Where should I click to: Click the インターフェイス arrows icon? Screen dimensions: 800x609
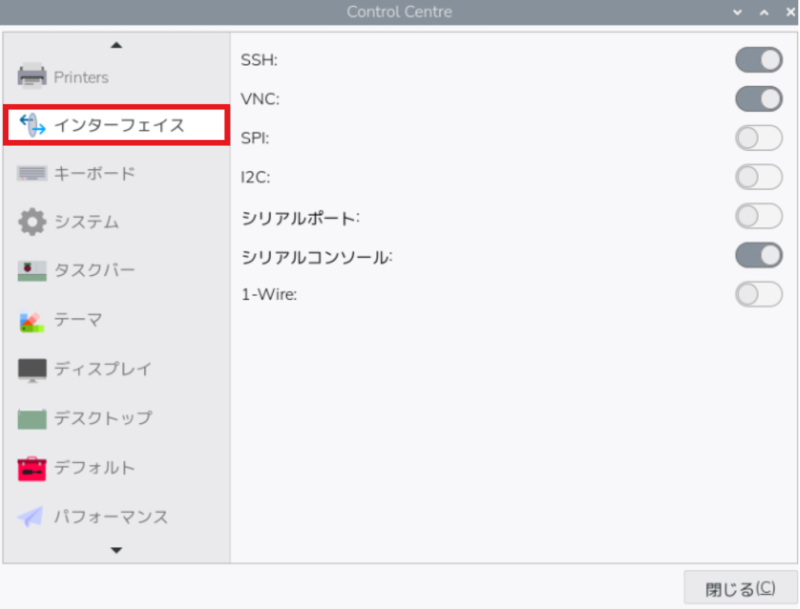click(32, 125)
